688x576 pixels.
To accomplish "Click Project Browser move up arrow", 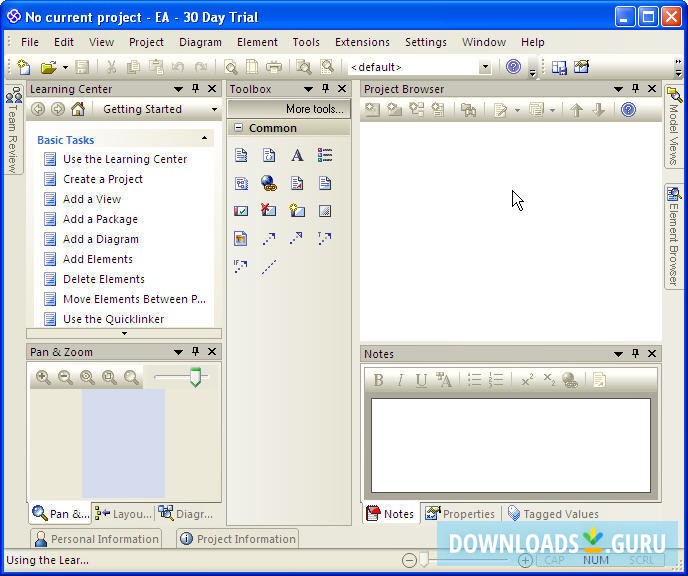I will pyautogui.click(x=576, y=109).
